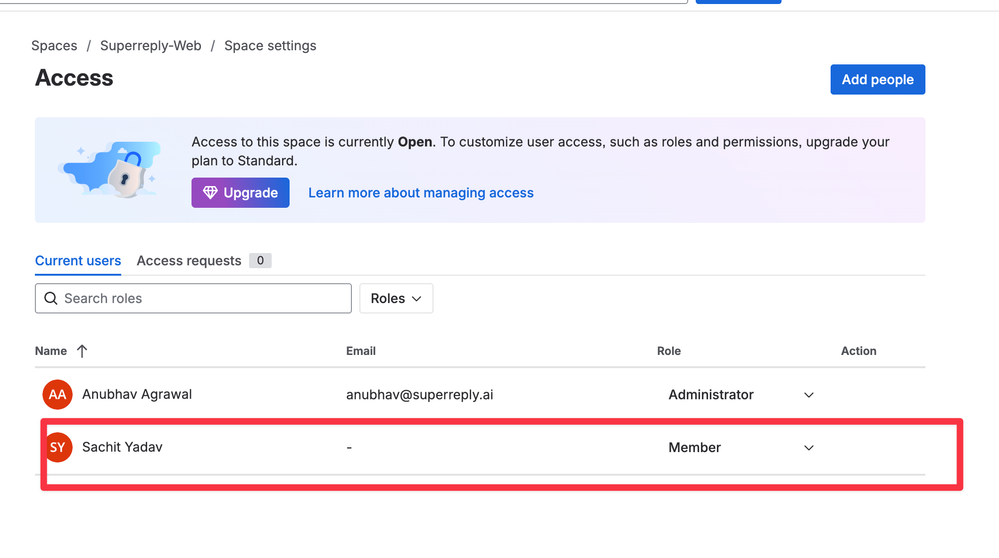Select the name Sachit Yadav
This screenshot has width=999, height=558.
click(x=122, y=447)
